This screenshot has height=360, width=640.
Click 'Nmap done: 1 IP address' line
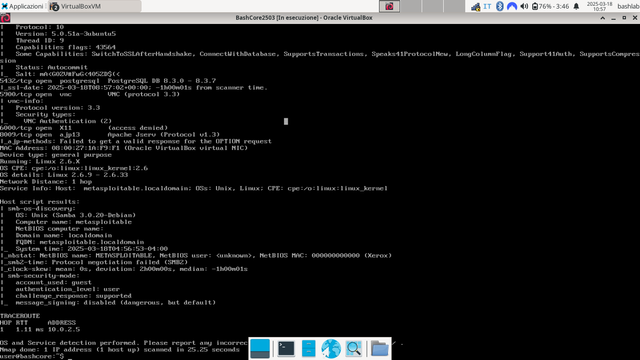(x=120, y=350)
